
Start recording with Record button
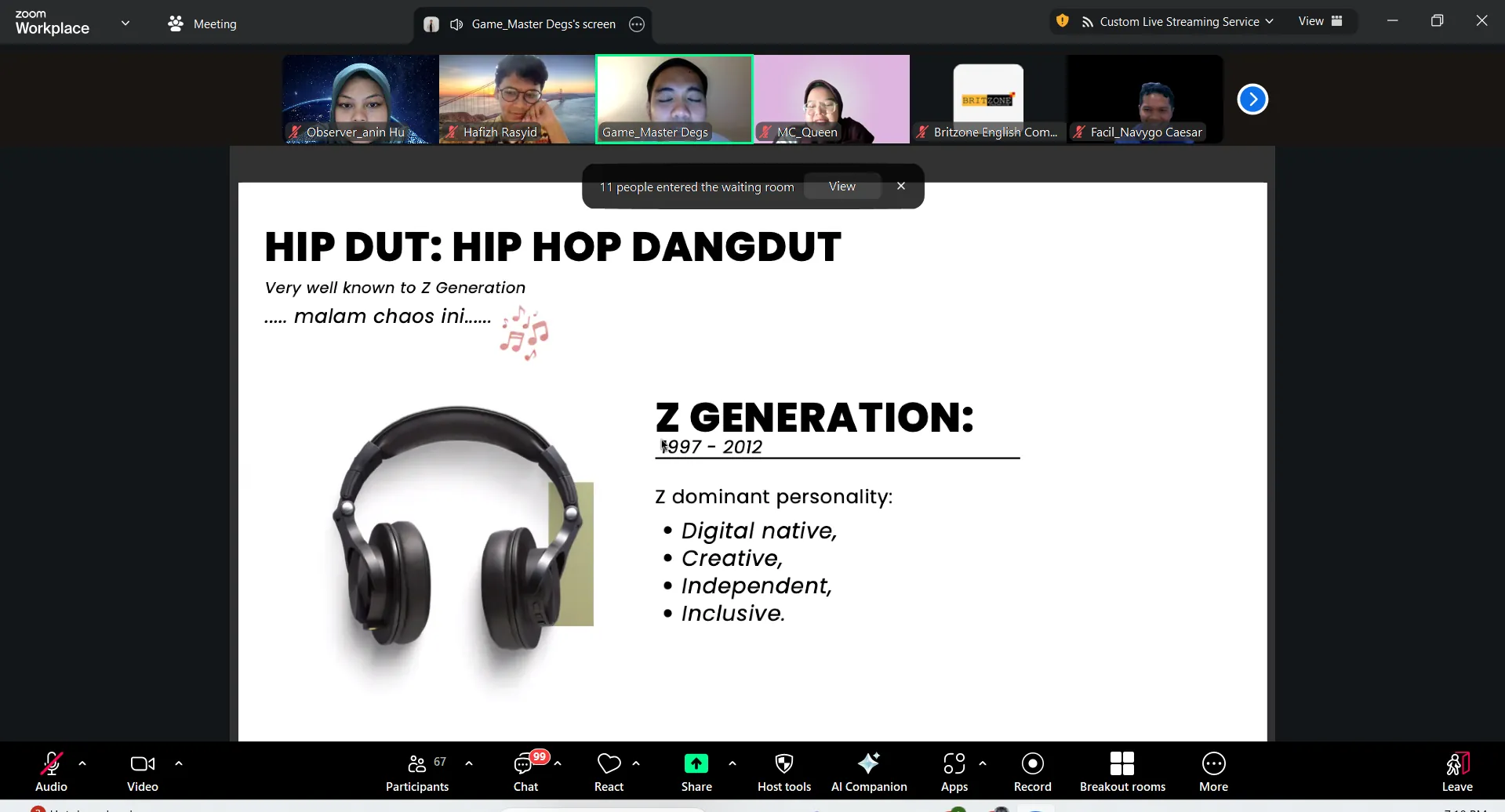(1032, 772)
